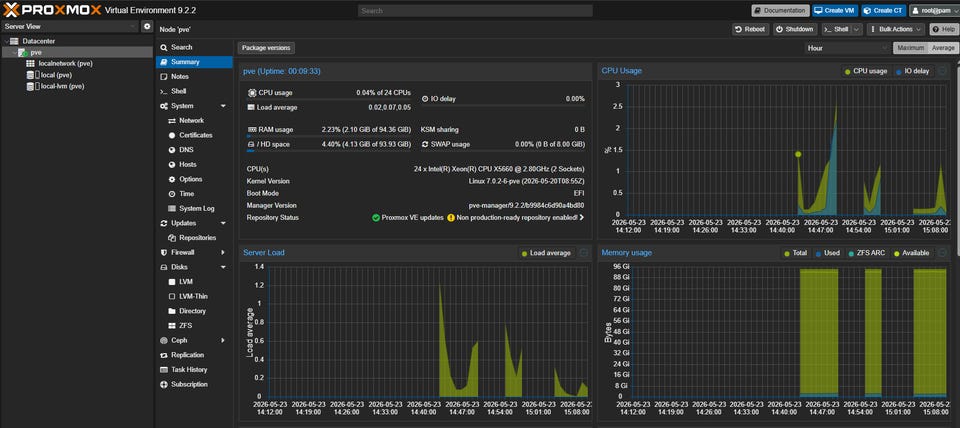Click the Reboot button
This screenshot has width=960, height=428.
point(751,29)
